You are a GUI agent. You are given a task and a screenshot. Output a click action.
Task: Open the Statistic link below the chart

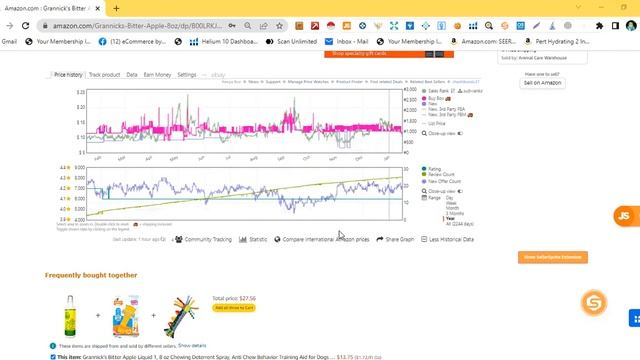pyautogui.click(x=253, y=240)
